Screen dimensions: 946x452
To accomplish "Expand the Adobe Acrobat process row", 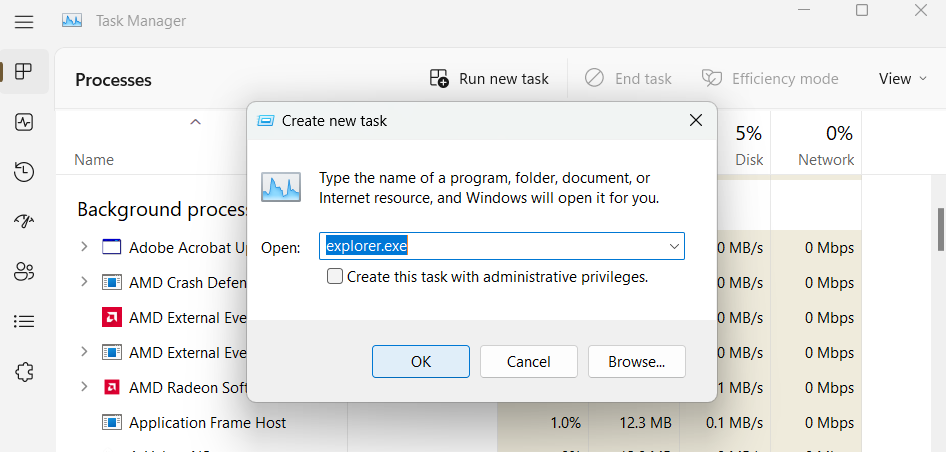I will point(84,247).
